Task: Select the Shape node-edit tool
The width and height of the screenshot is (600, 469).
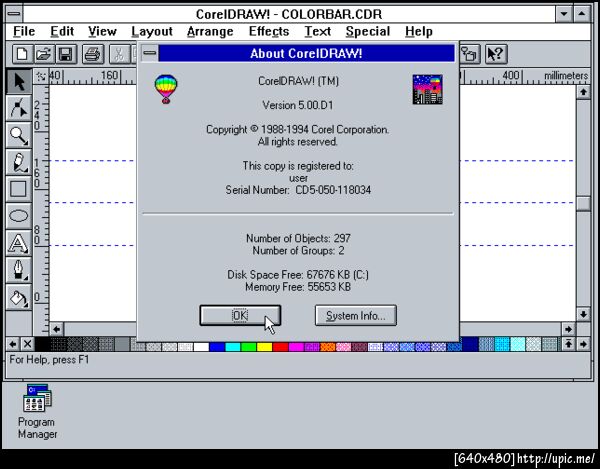Action: click(x=18, y=108)
